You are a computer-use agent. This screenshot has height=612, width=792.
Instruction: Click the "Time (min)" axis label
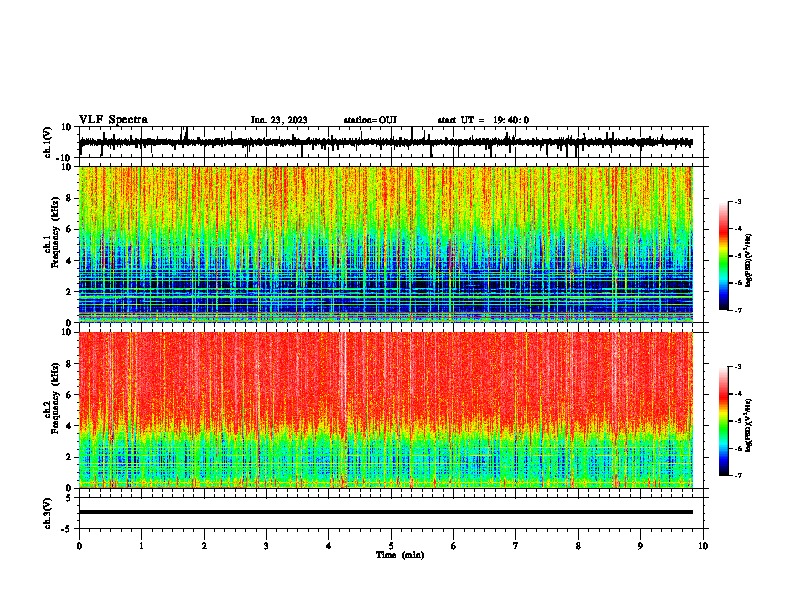point(400,555)
